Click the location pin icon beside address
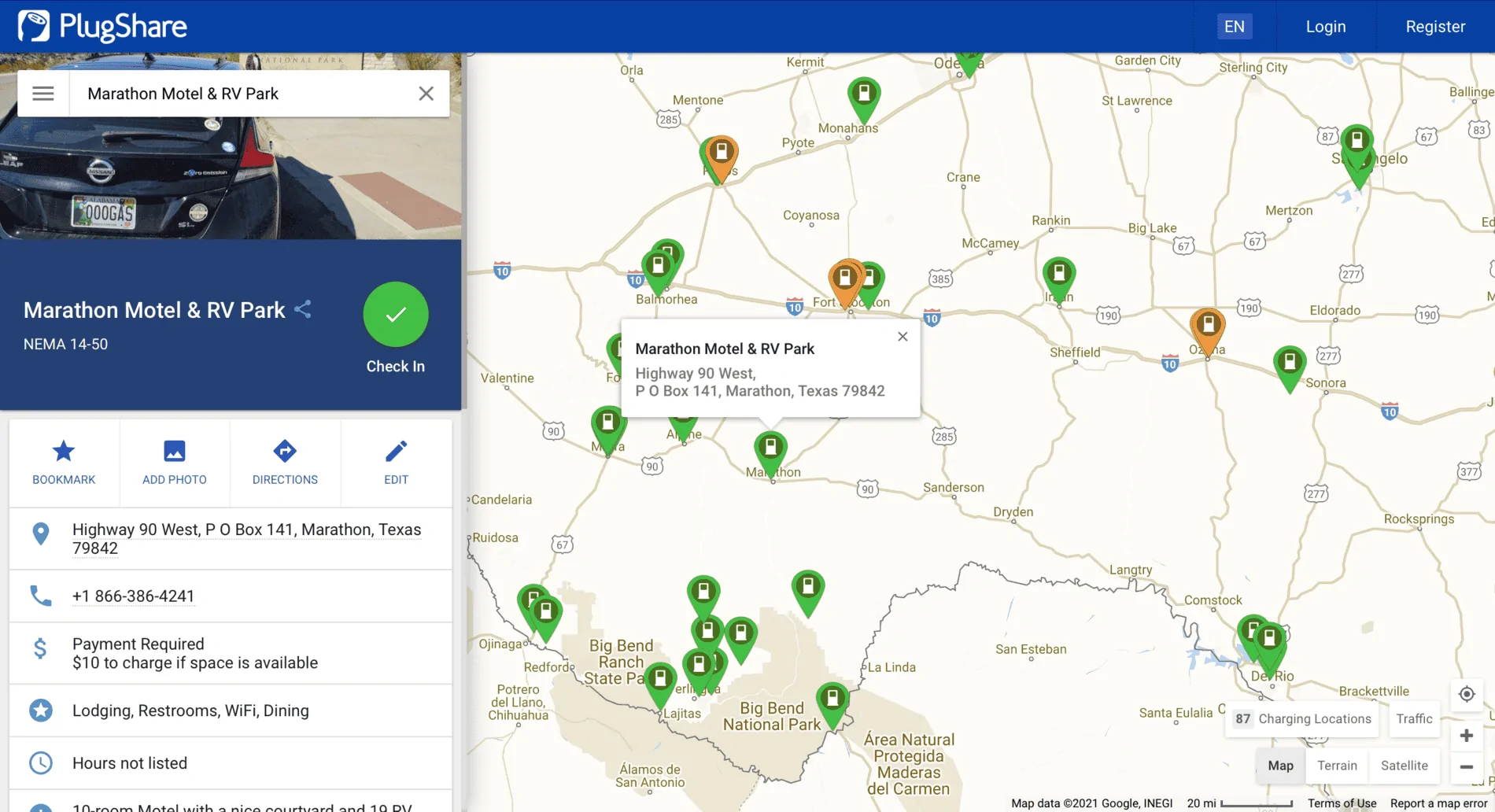 40,533
